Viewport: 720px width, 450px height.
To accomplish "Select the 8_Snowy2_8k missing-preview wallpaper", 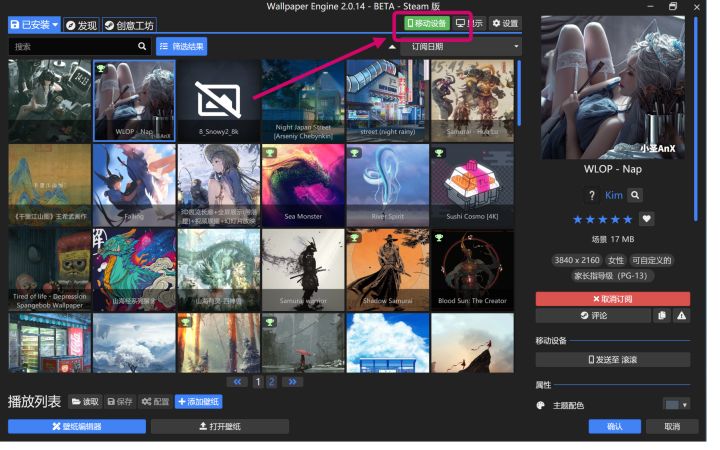I will 219,101.
